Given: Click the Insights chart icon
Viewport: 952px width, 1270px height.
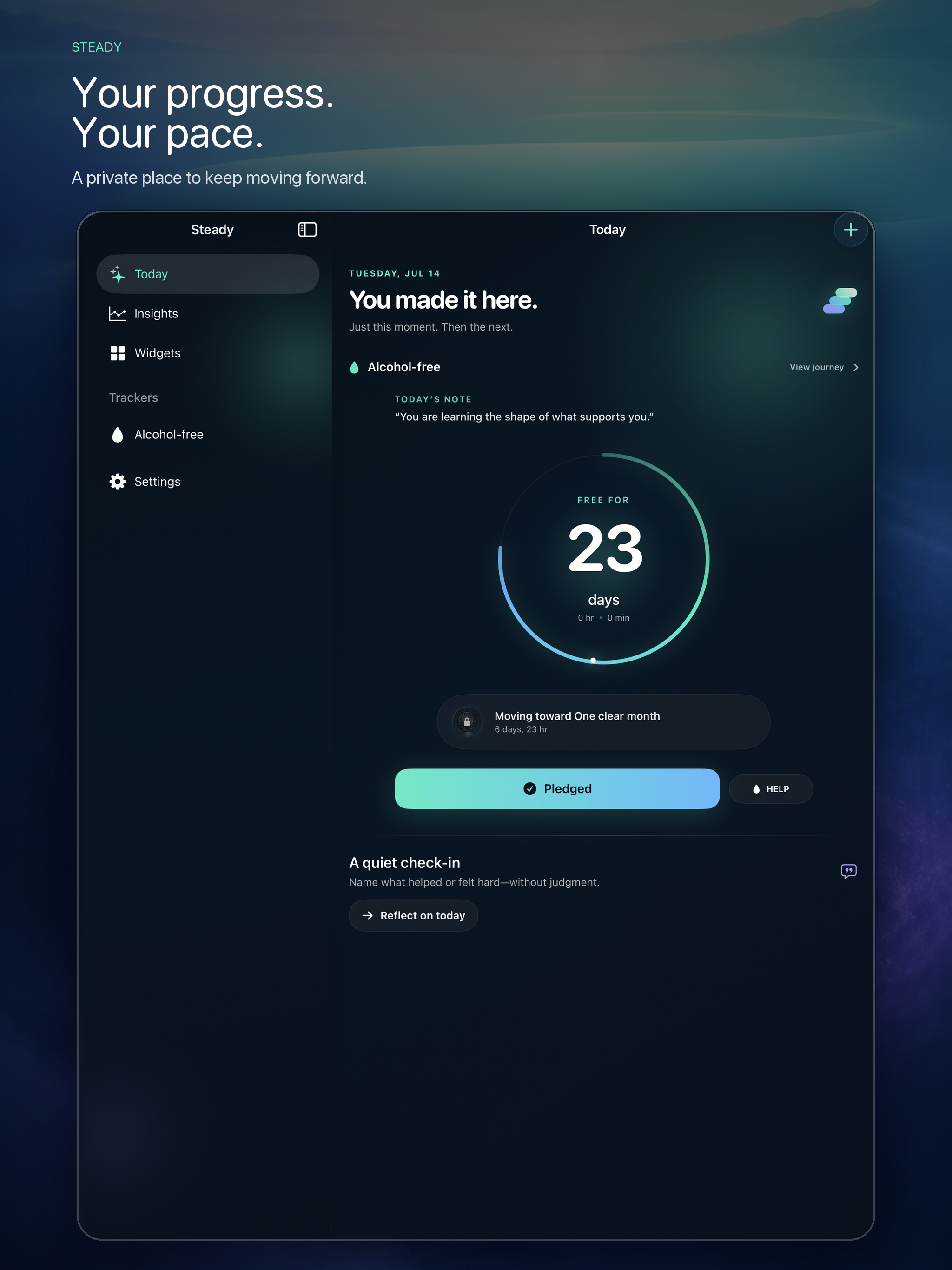Looking at the screenshot, I should [117, 313].
